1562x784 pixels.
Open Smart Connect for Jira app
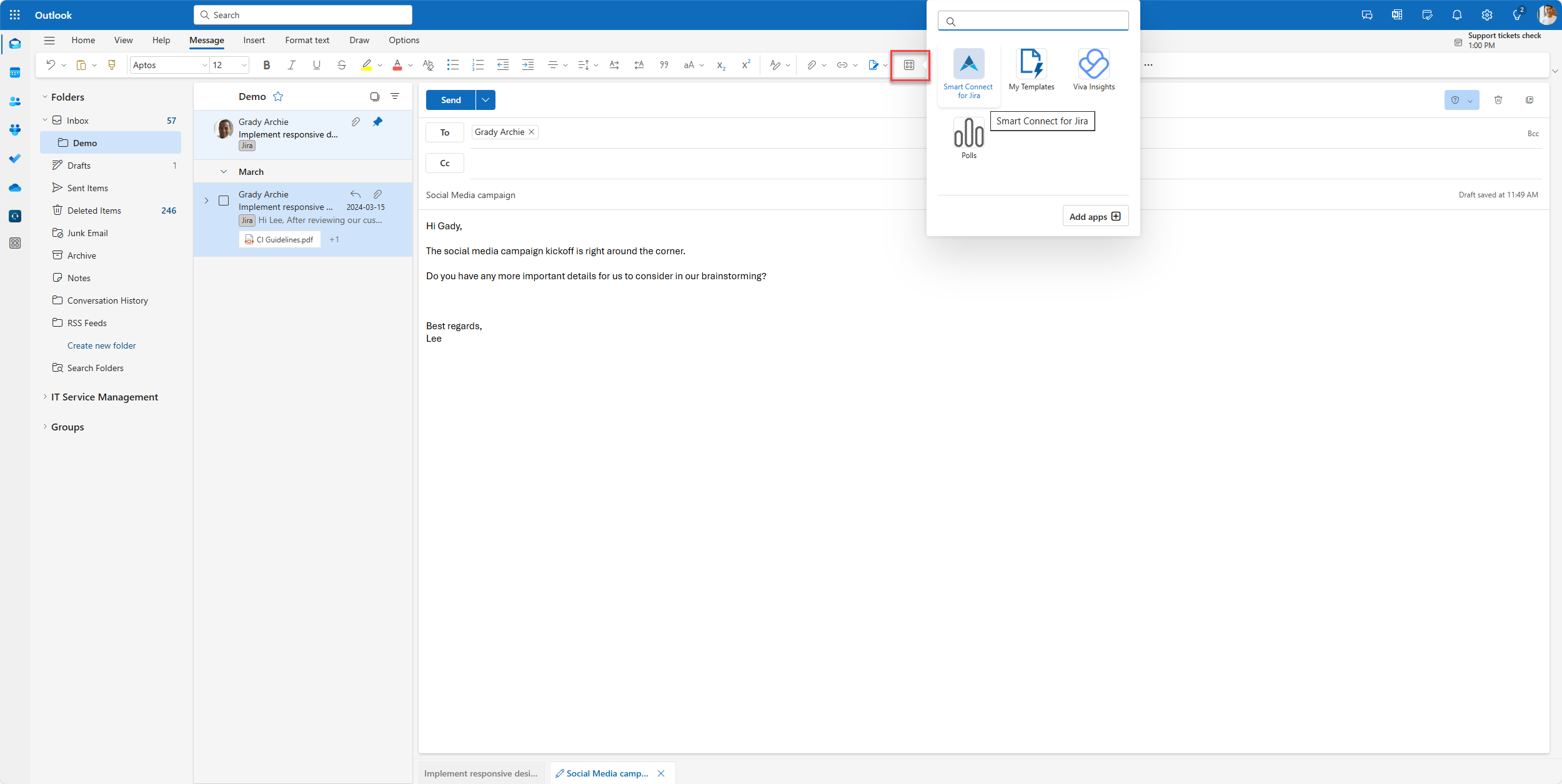(968, 74)
